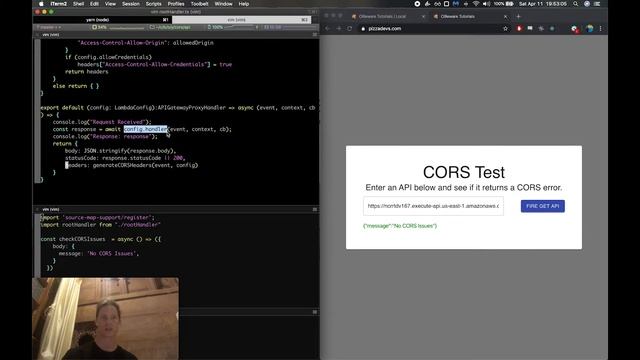Click the Siri menu bar icon
The image size is (640, 360).
coord(587,4)
